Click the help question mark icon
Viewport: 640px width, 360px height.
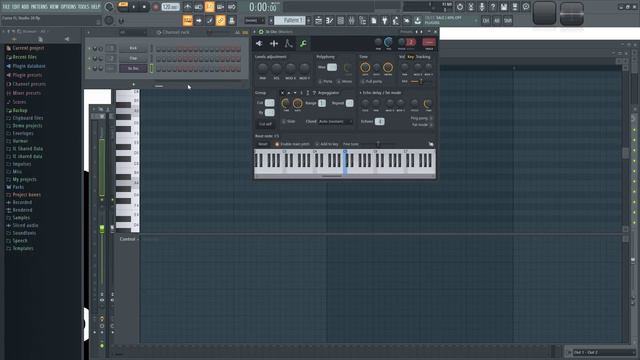[x=493, y=7]
